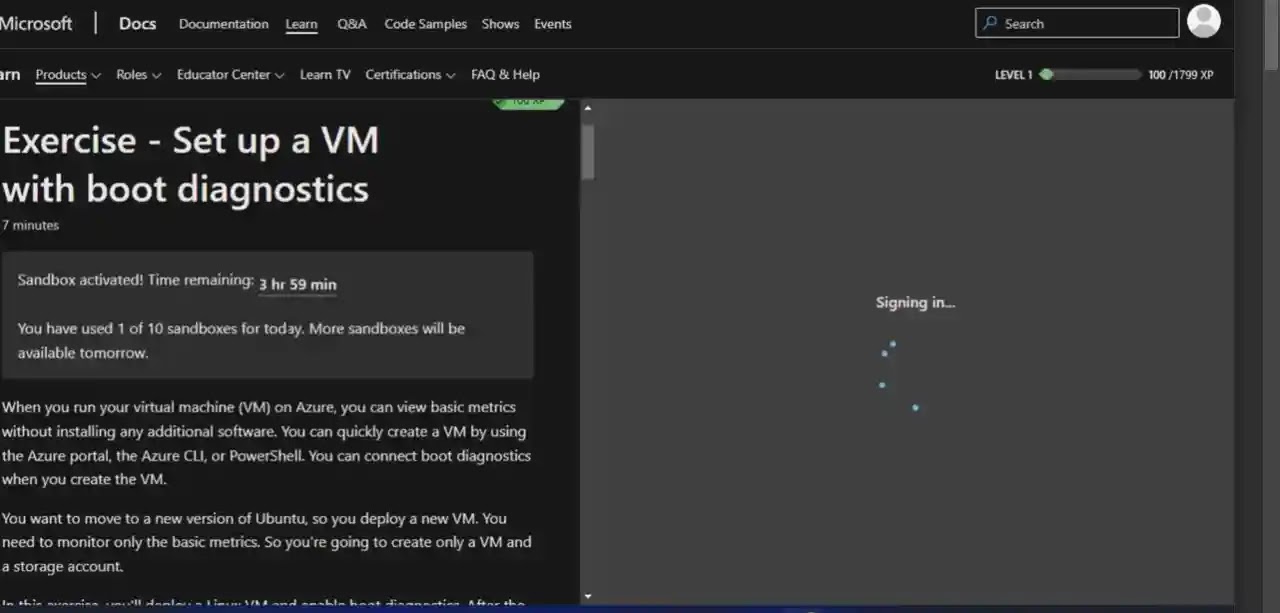Click the 7 minutes duration text
This screenshot has width=1280, height=613.
(x=30, y=225)
